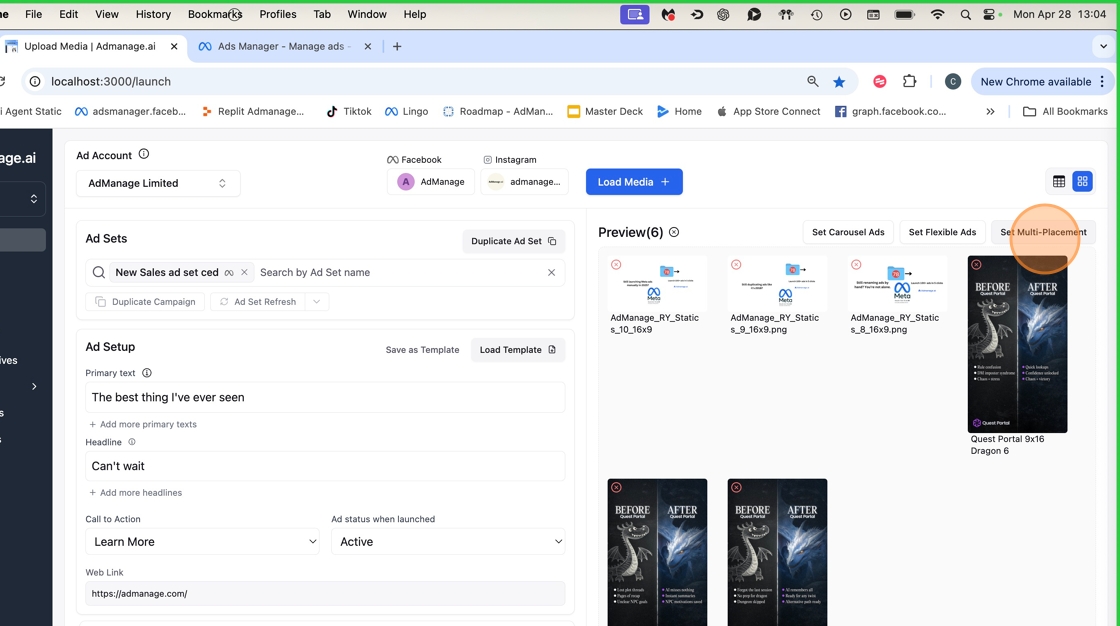Switch to table view layout icon
This screenshot has height=626, width=1120.
point(1059,181)
